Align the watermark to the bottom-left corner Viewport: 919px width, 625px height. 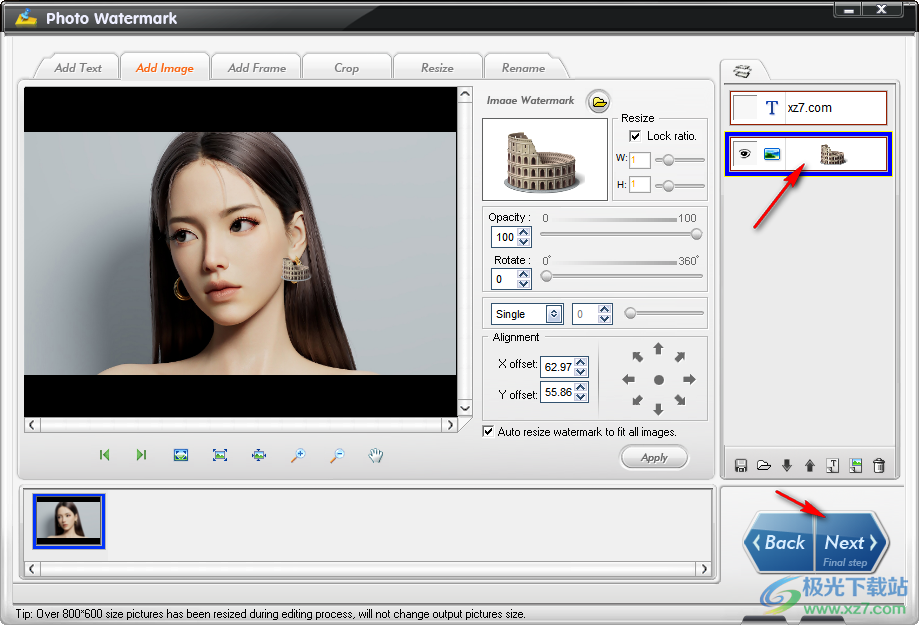tap(638, 400)
